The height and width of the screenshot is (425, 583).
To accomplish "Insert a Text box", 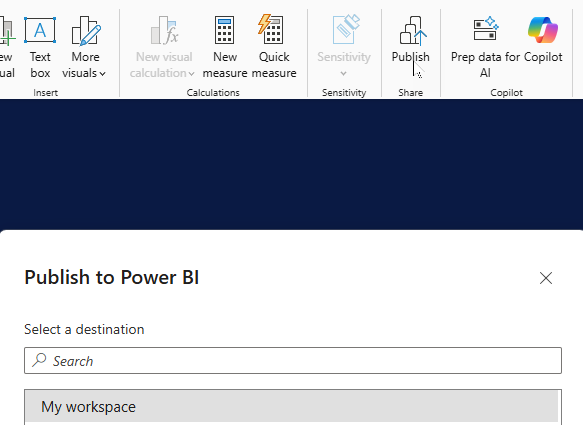I will point(40,47).
